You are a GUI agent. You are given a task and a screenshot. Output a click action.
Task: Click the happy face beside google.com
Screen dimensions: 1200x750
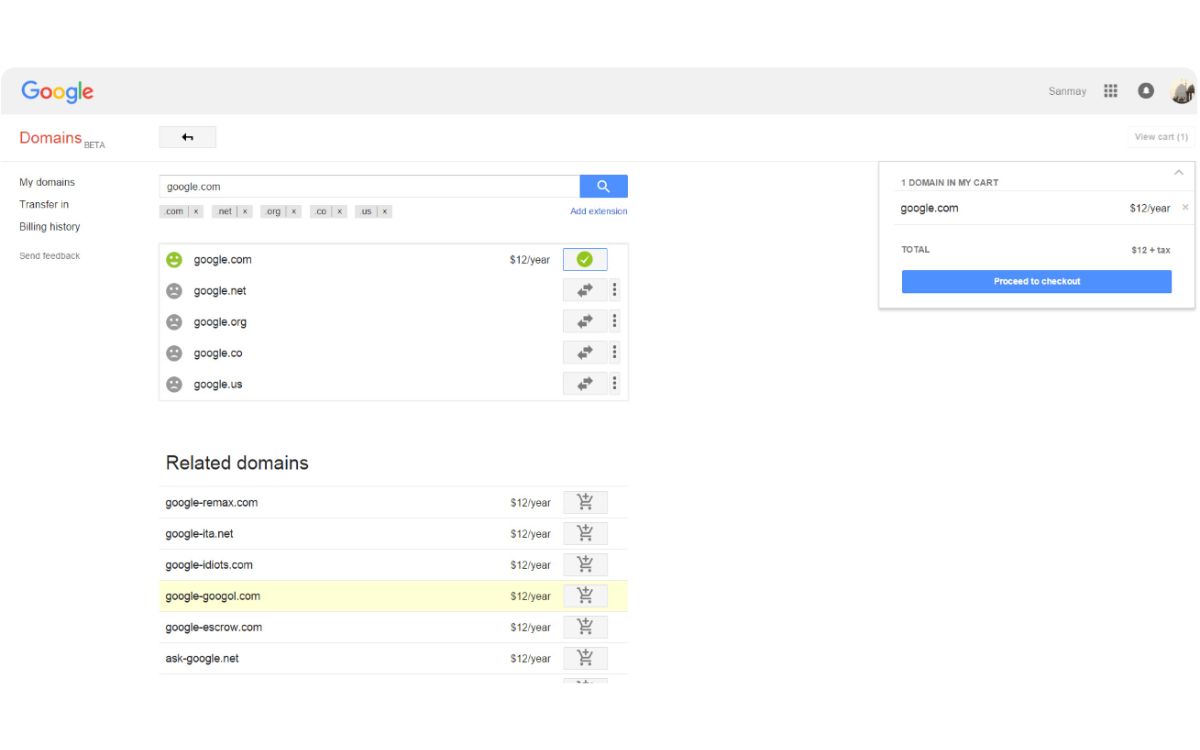(174, 260)
